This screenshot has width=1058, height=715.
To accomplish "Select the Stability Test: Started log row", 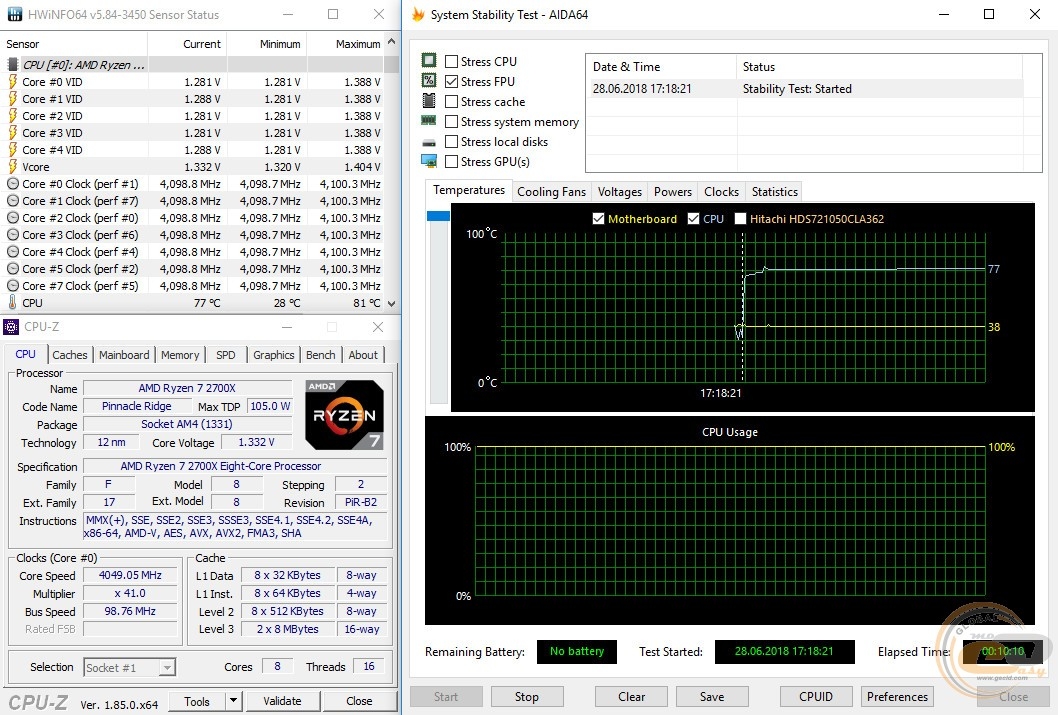I will click(806, 88).
